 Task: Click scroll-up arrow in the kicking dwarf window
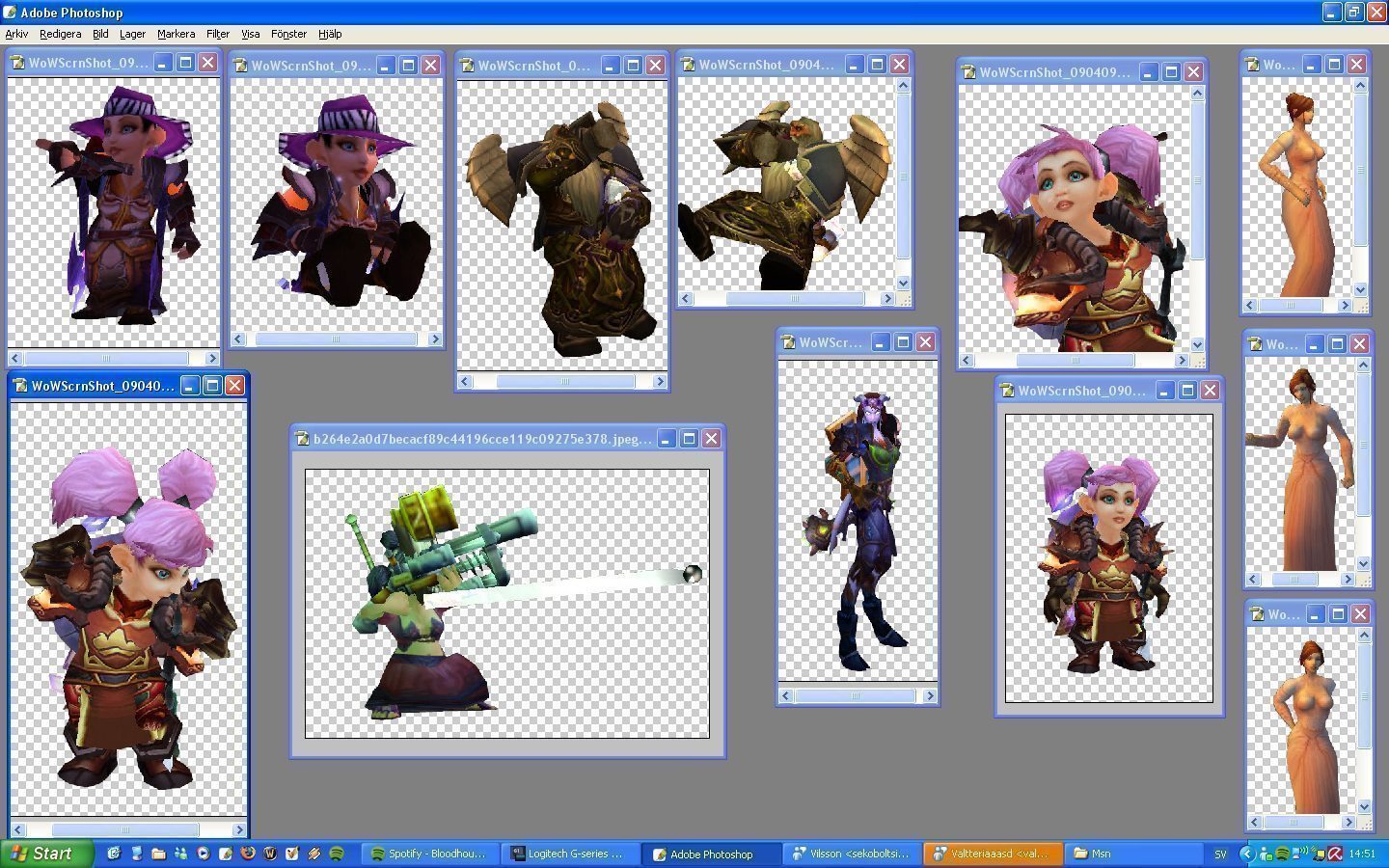903,85
